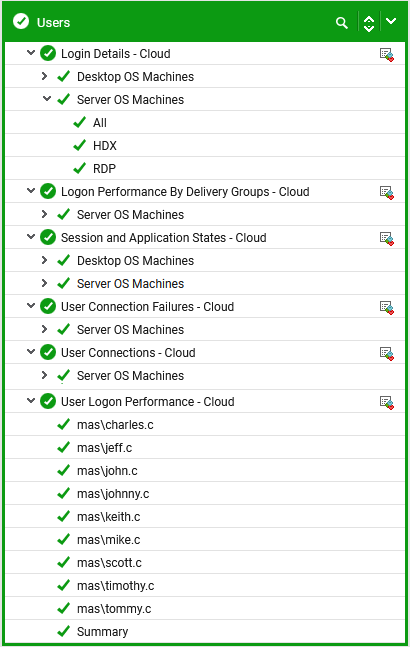Image resolution: width=410 pixels, height=648 pixels.
Task: Click the Users header status check icon
Action: (x=21, y=21)
